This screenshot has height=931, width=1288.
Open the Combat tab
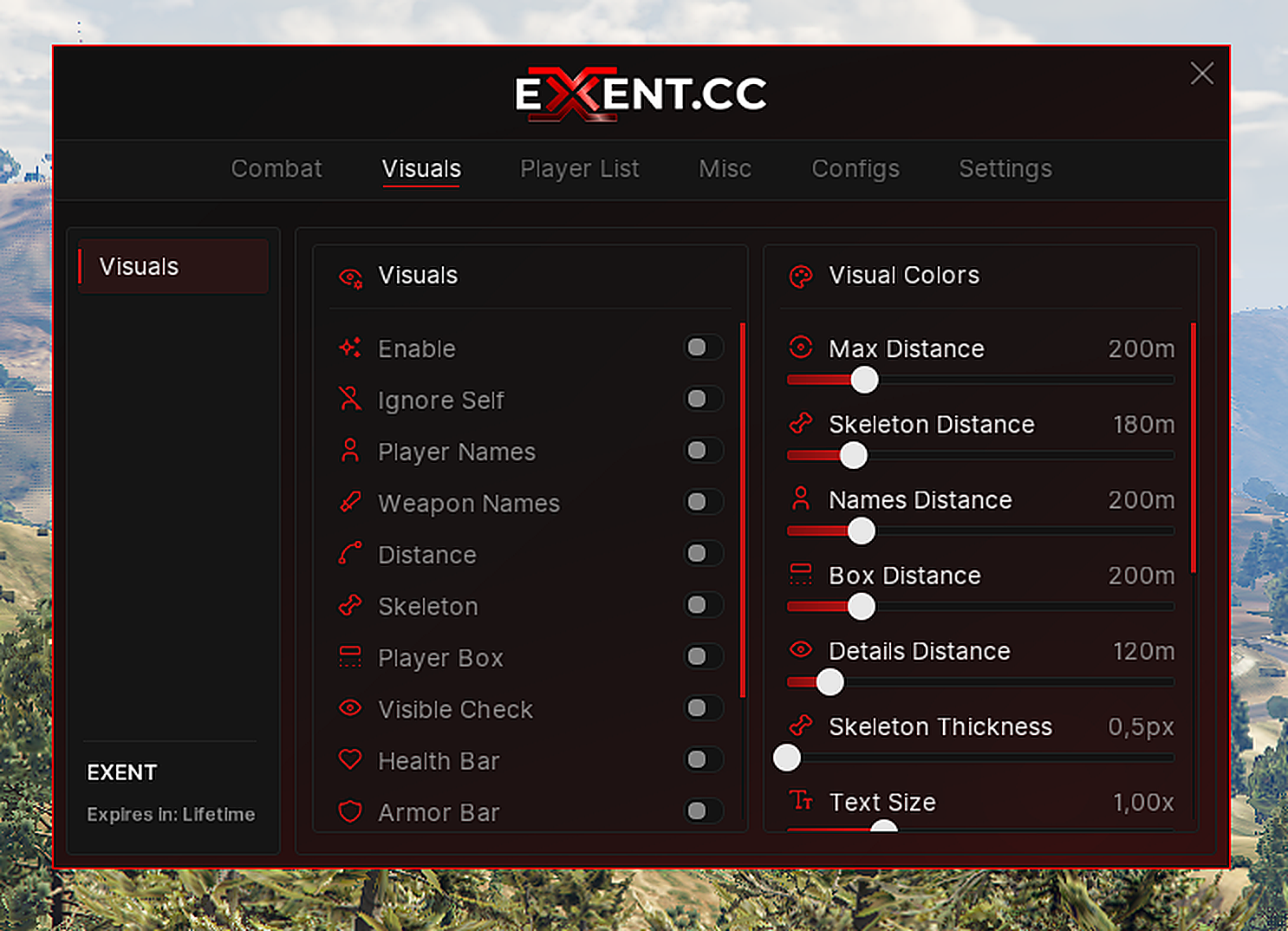click(276, 168)
